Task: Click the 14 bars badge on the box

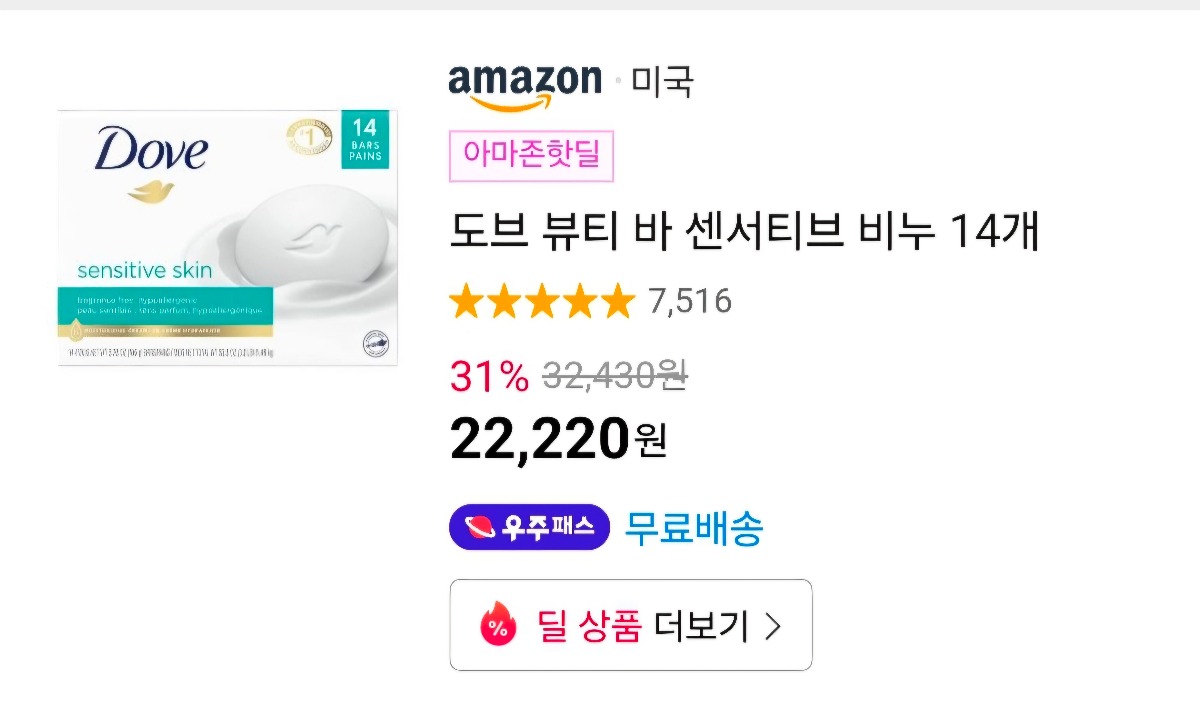Action: [365, 140]
